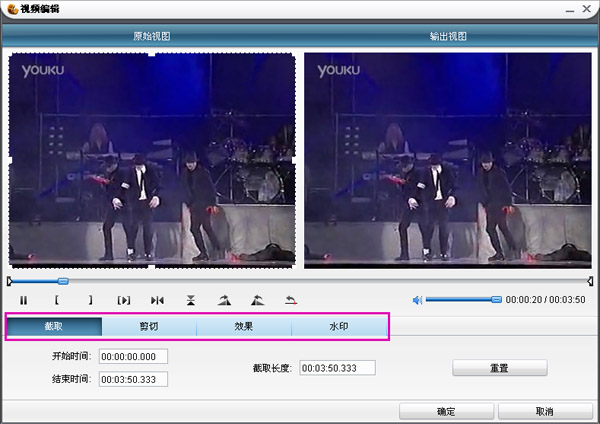Viewport: 600px width, 424px height.
Task: Confirm with the 确定 button
Action: click(447, 411)
